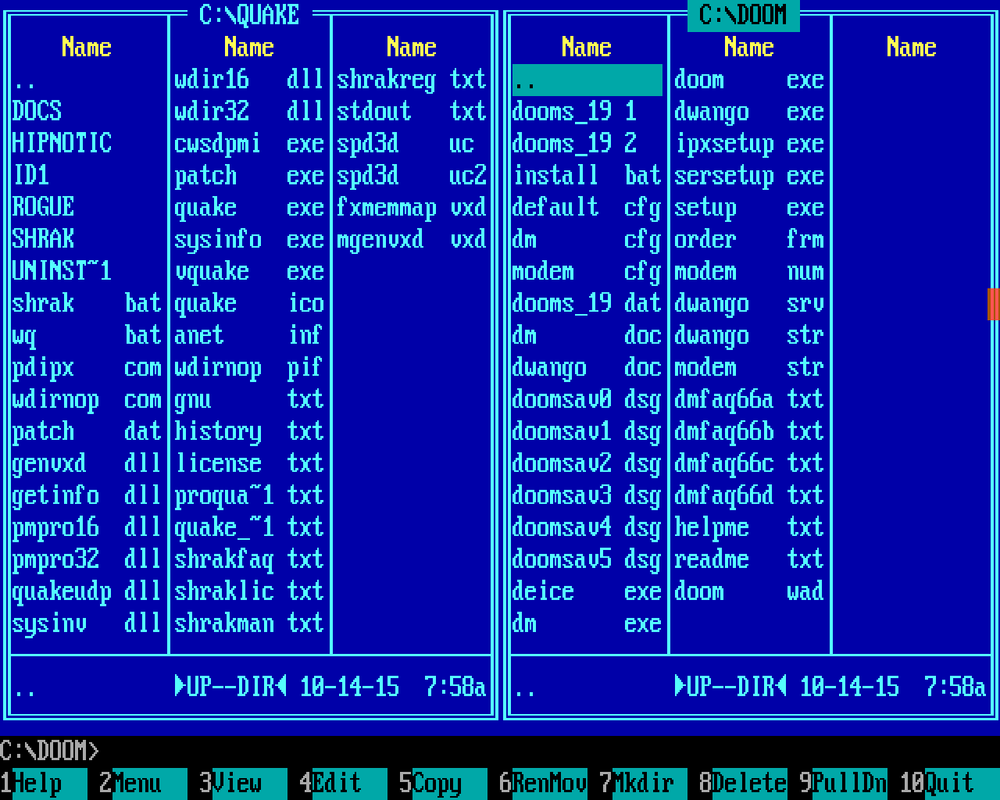Select default cfg file
Image resolution: width=1000 pixels, height=800 pixels.
click(587, 208)
